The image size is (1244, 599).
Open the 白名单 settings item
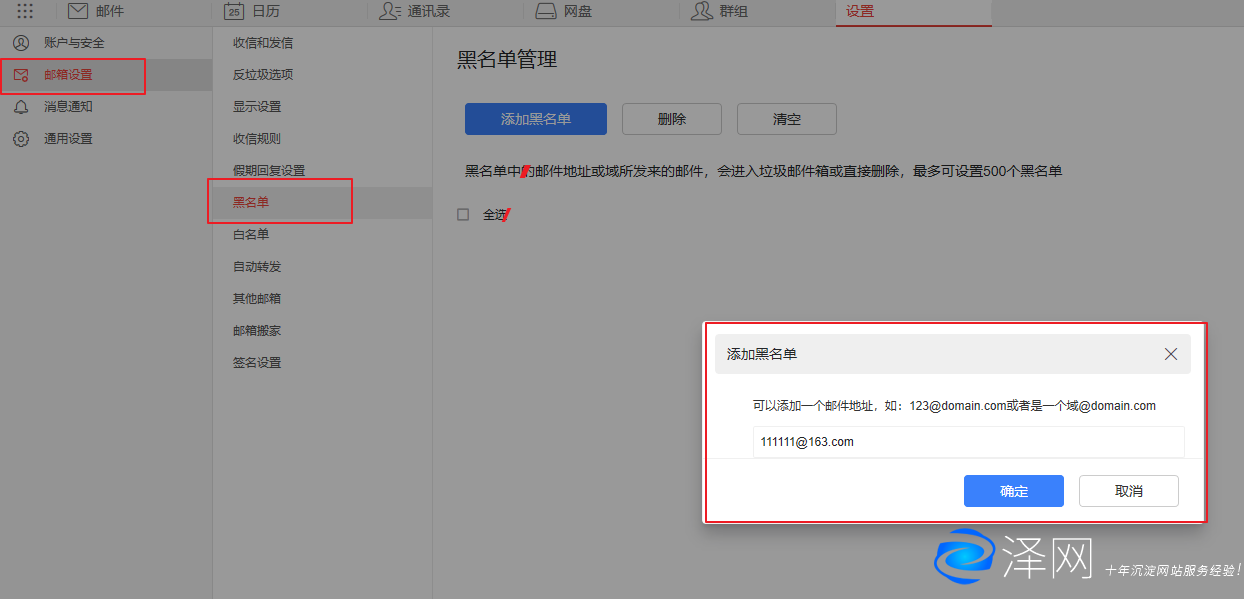251,234
